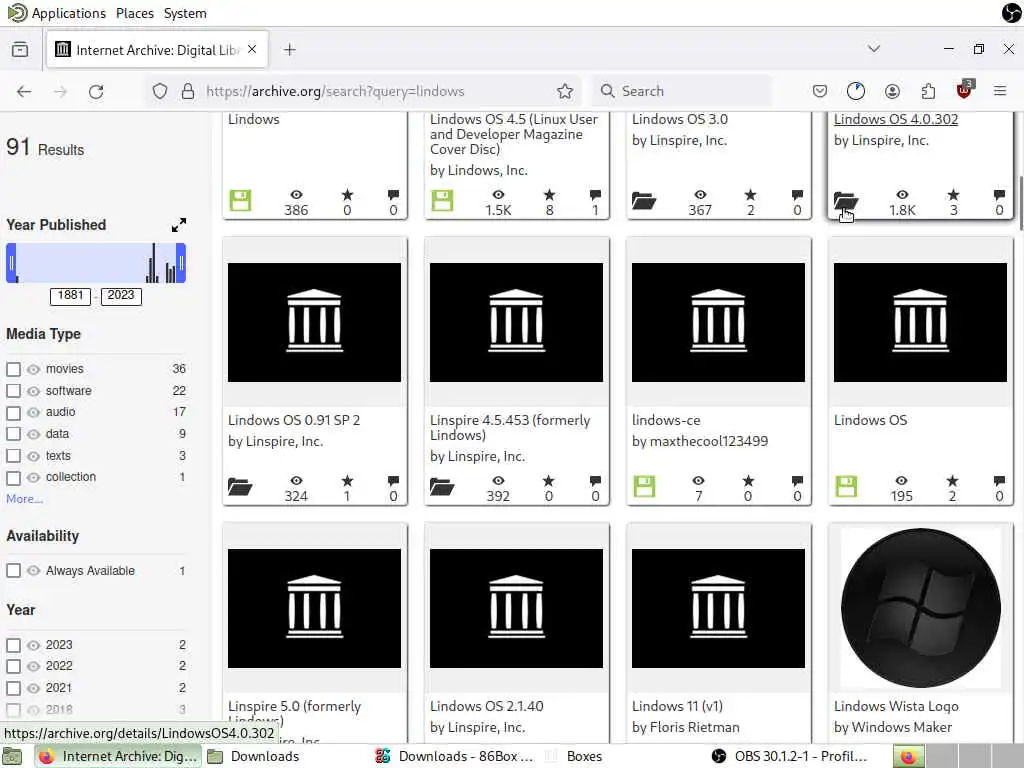Open the Lindows OS 3.0 title
Screen dimensions: 1024x768
[x=679, y=120]
